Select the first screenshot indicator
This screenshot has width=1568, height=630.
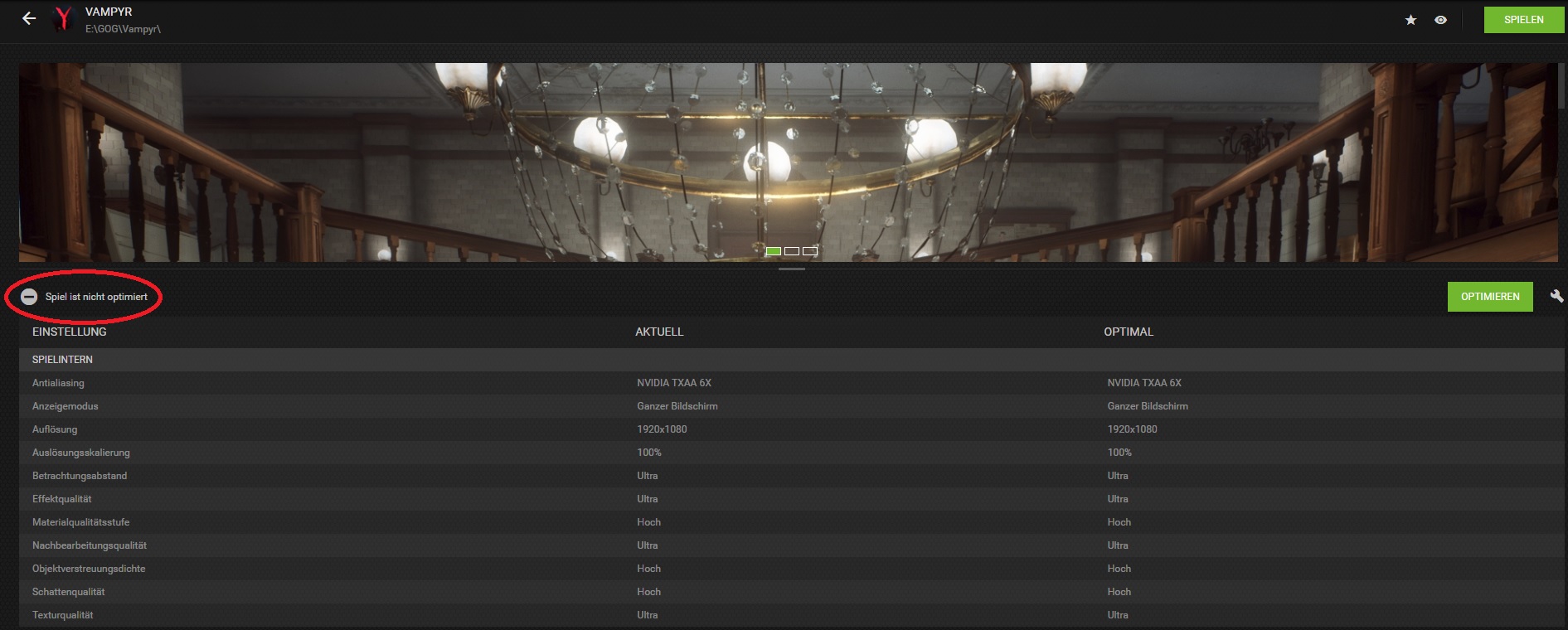[x=773, y=251]
